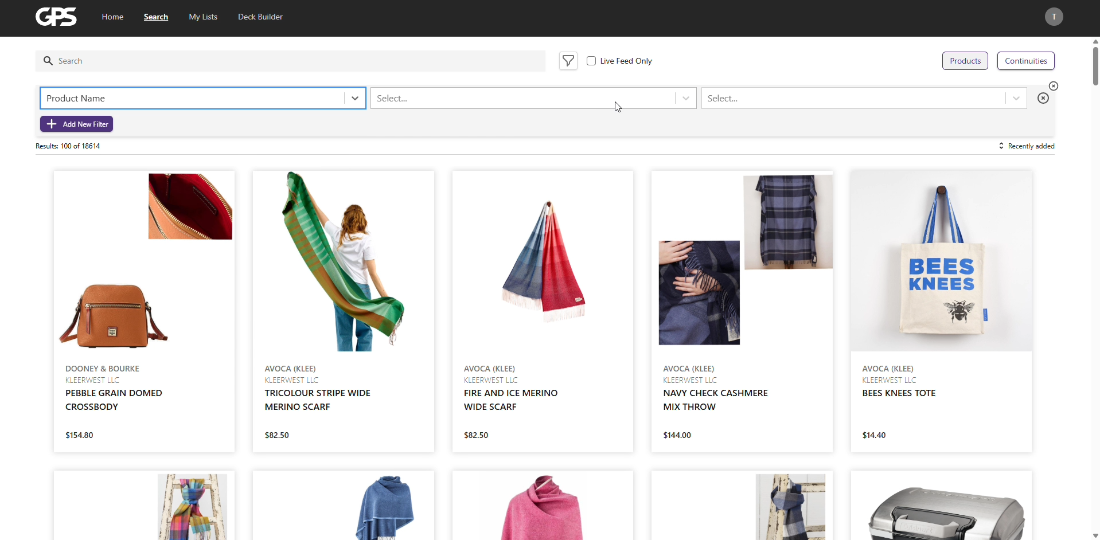
Task: Remove the Product Name filter row
Action: click(1043, 98)
